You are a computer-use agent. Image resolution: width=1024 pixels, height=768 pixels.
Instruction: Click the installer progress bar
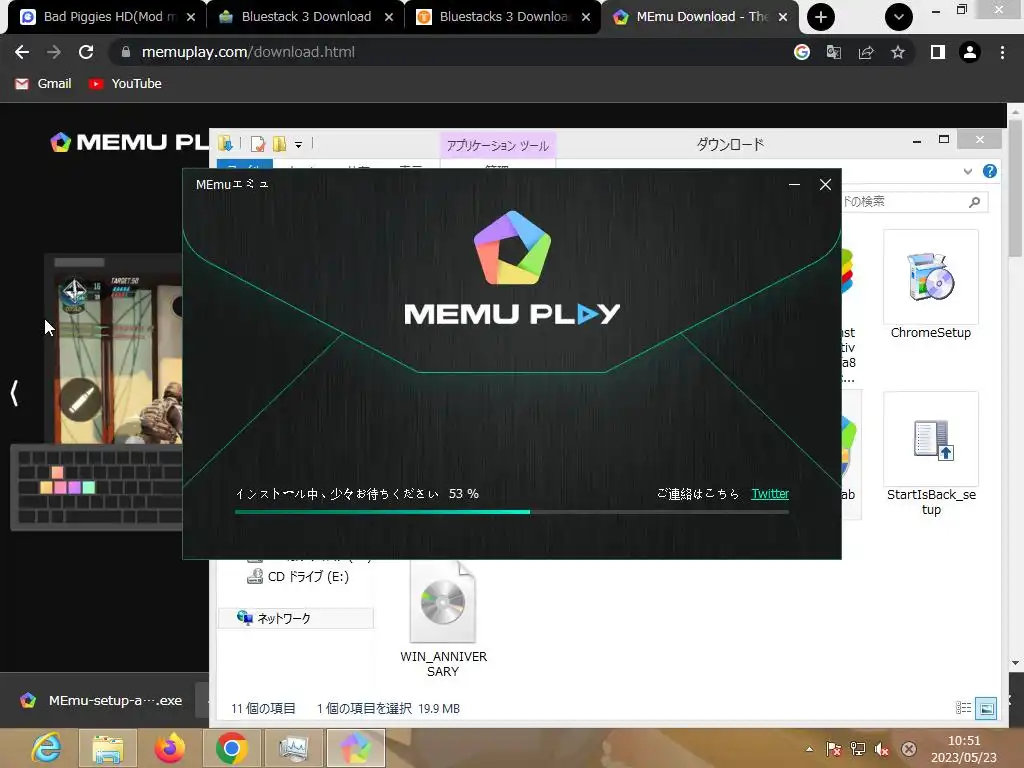[x=511, y=512]
